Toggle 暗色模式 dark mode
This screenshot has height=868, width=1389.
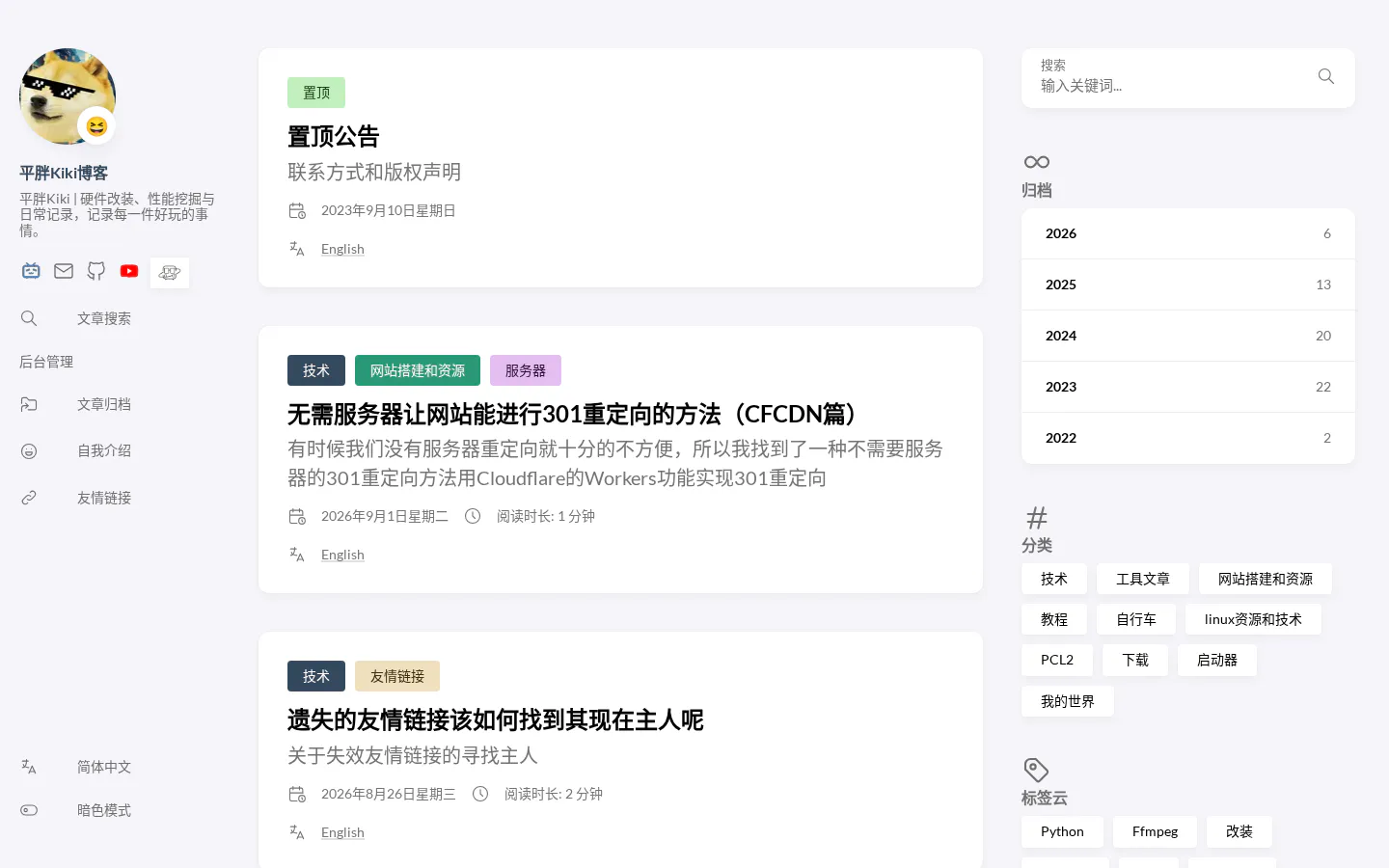coord(104,810)
